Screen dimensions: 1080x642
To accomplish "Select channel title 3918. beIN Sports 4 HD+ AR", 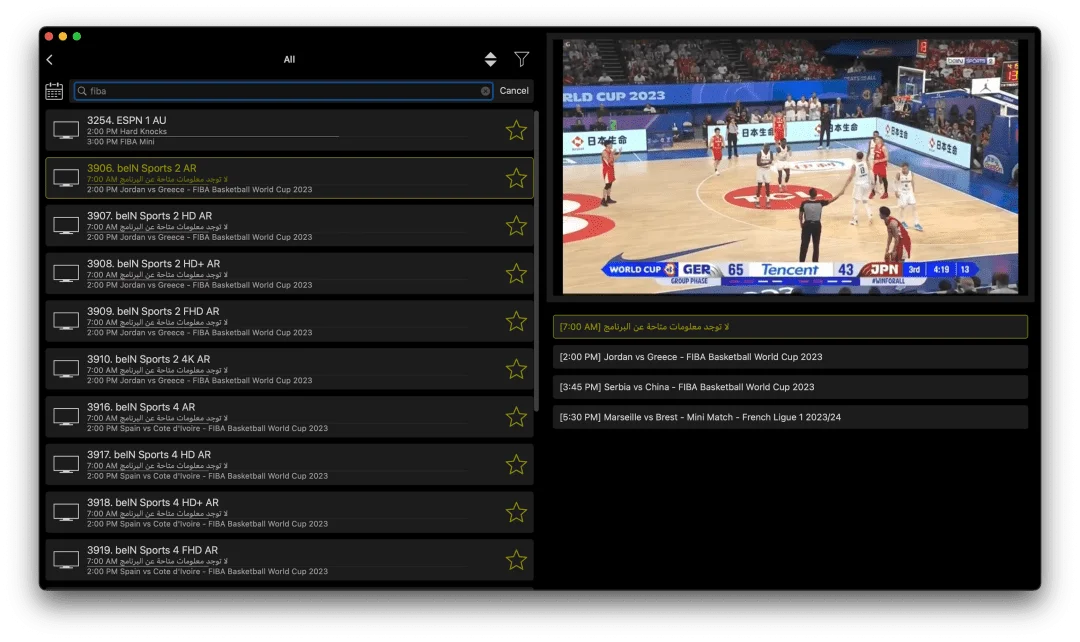I will (153, 503).
